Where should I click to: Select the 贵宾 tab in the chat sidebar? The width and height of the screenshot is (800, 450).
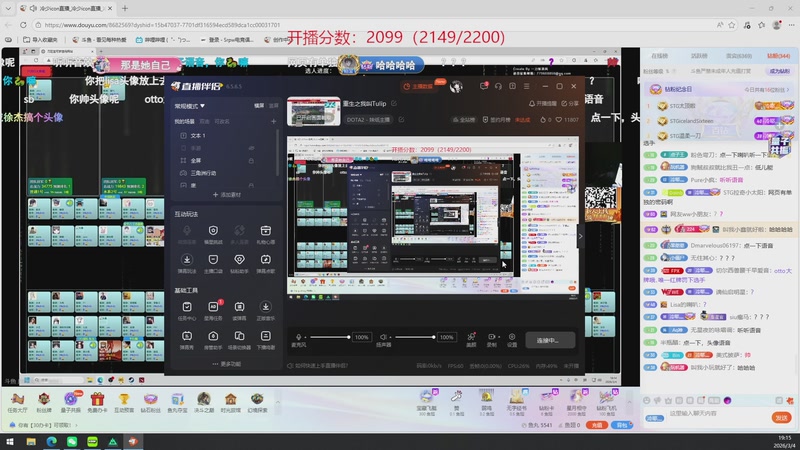point(739,56)
